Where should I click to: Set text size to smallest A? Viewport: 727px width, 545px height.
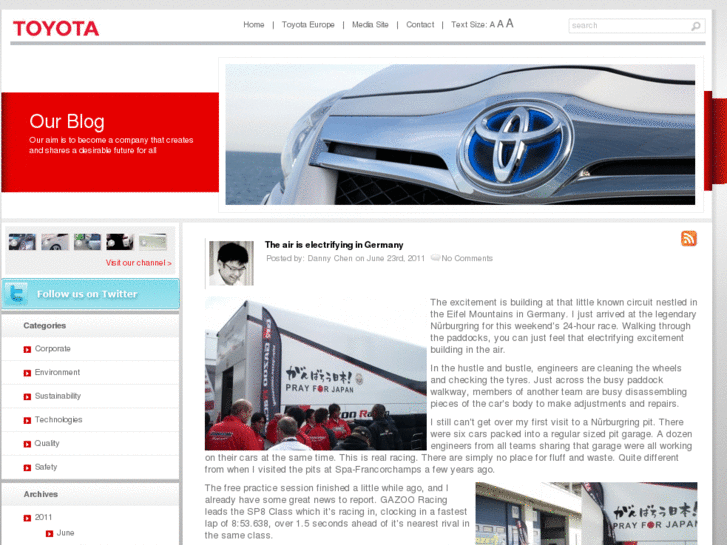pyautogui.click(x=492, y=25)
